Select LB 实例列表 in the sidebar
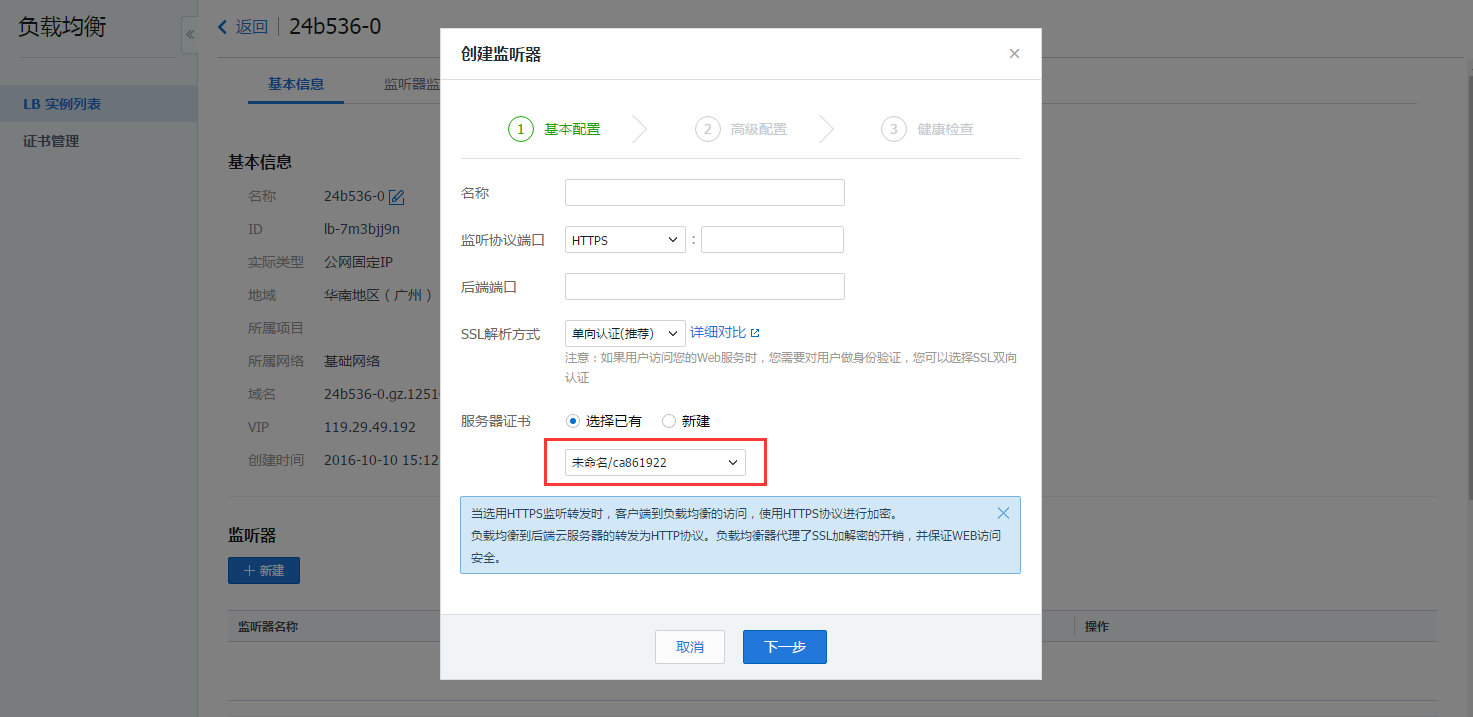Screen dimensions: 1473x717 (62, 104)
